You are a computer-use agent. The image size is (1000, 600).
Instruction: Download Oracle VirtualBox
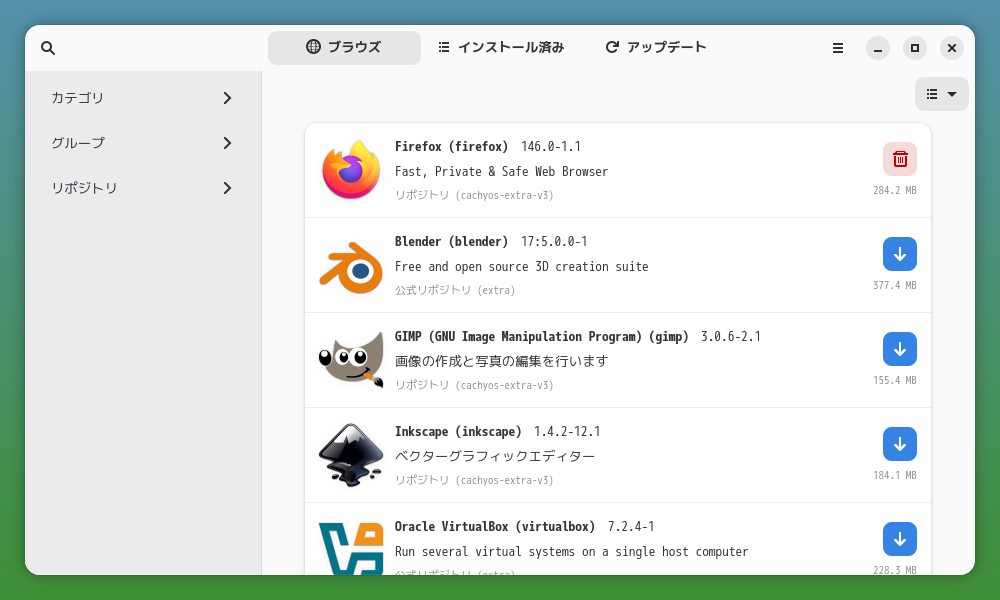[x=899, y=538]
